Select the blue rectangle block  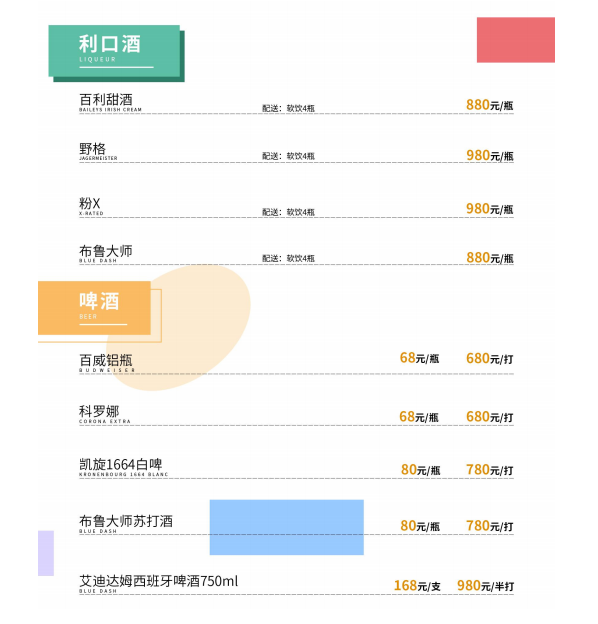tap(286, 527)
